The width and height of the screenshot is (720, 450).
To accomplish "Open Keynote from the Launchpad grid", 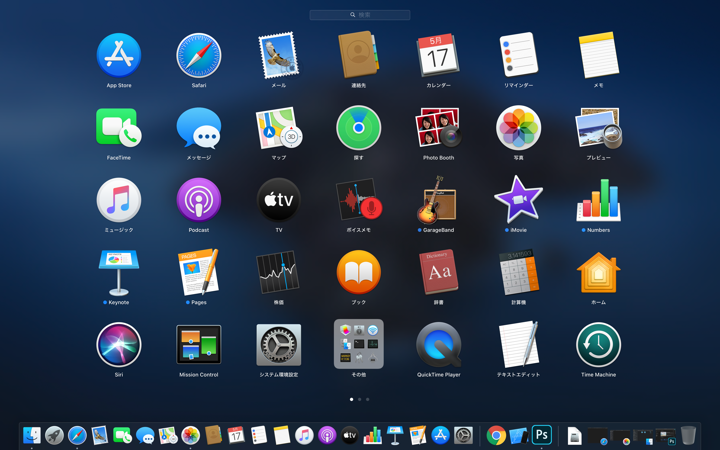I will click(x=119, y=272).
